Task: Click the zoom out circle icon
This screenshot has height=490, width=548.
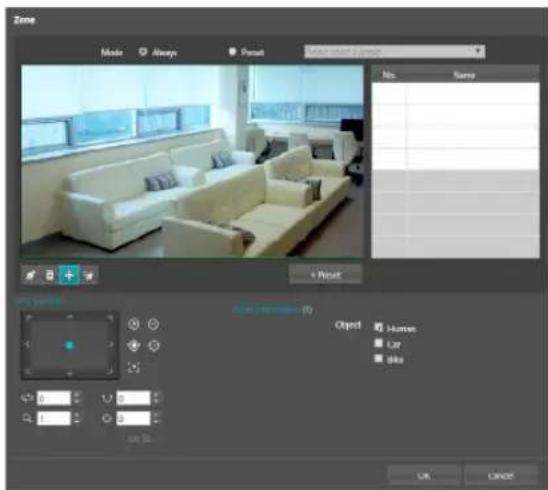Action: (x=153, y=324)
